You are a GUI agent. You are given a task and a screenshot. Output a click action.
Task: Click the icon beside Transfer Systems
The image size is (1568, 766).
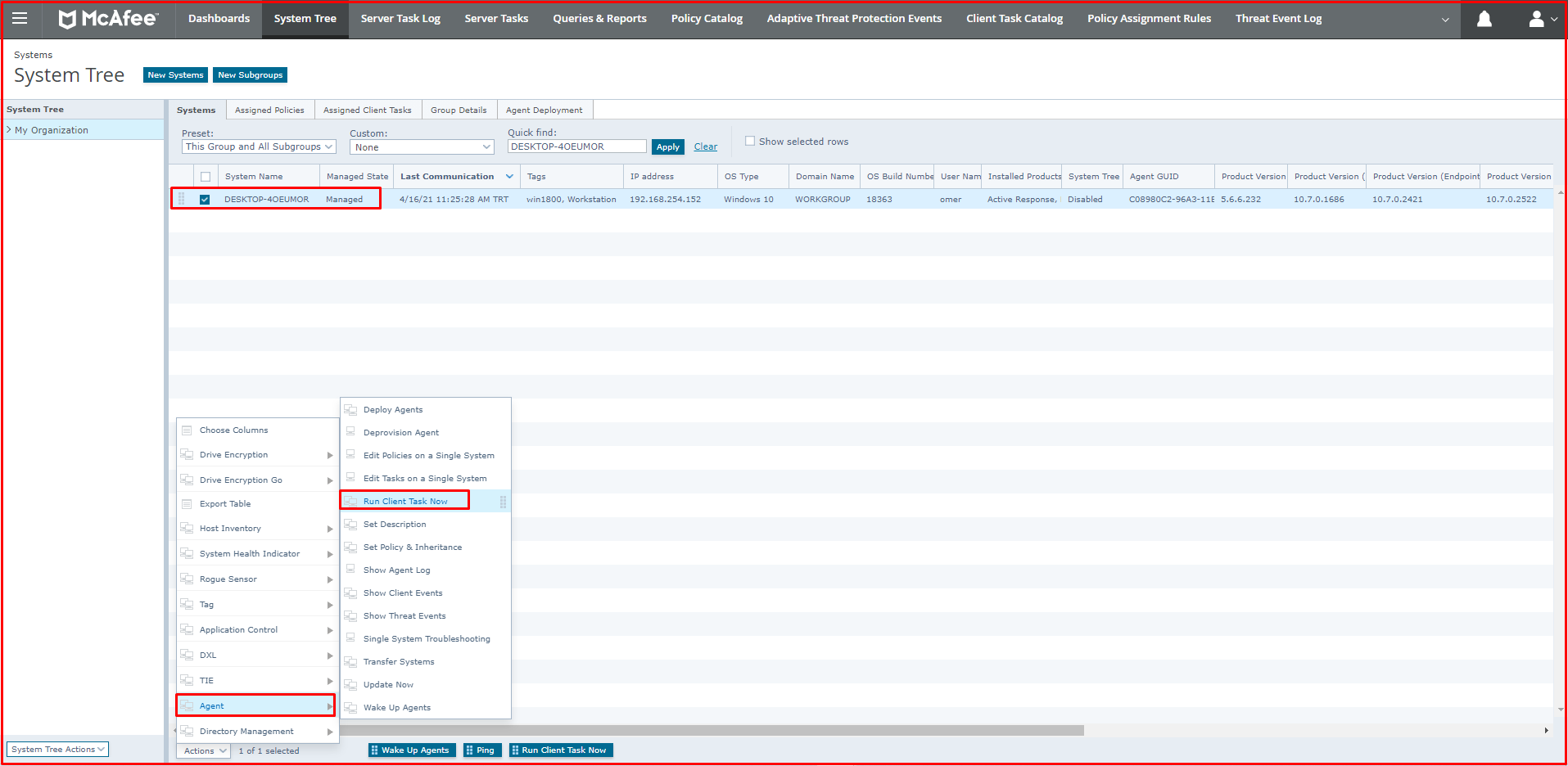click(x=350, y=662)
